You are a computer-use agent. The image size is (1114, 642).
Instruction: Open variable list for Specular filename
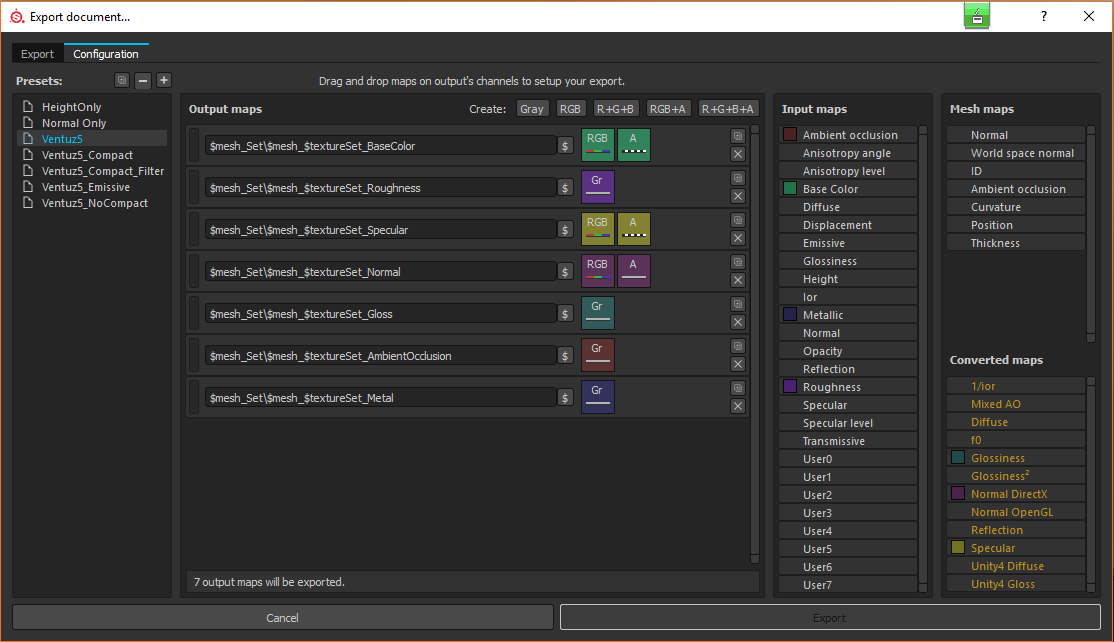pyautogui.click(x=565, y=230)
